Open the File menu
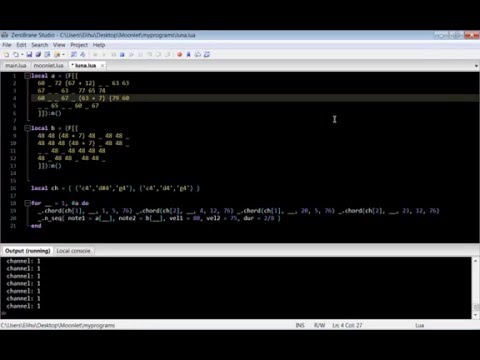480x360 pixels. click(7, 45)
